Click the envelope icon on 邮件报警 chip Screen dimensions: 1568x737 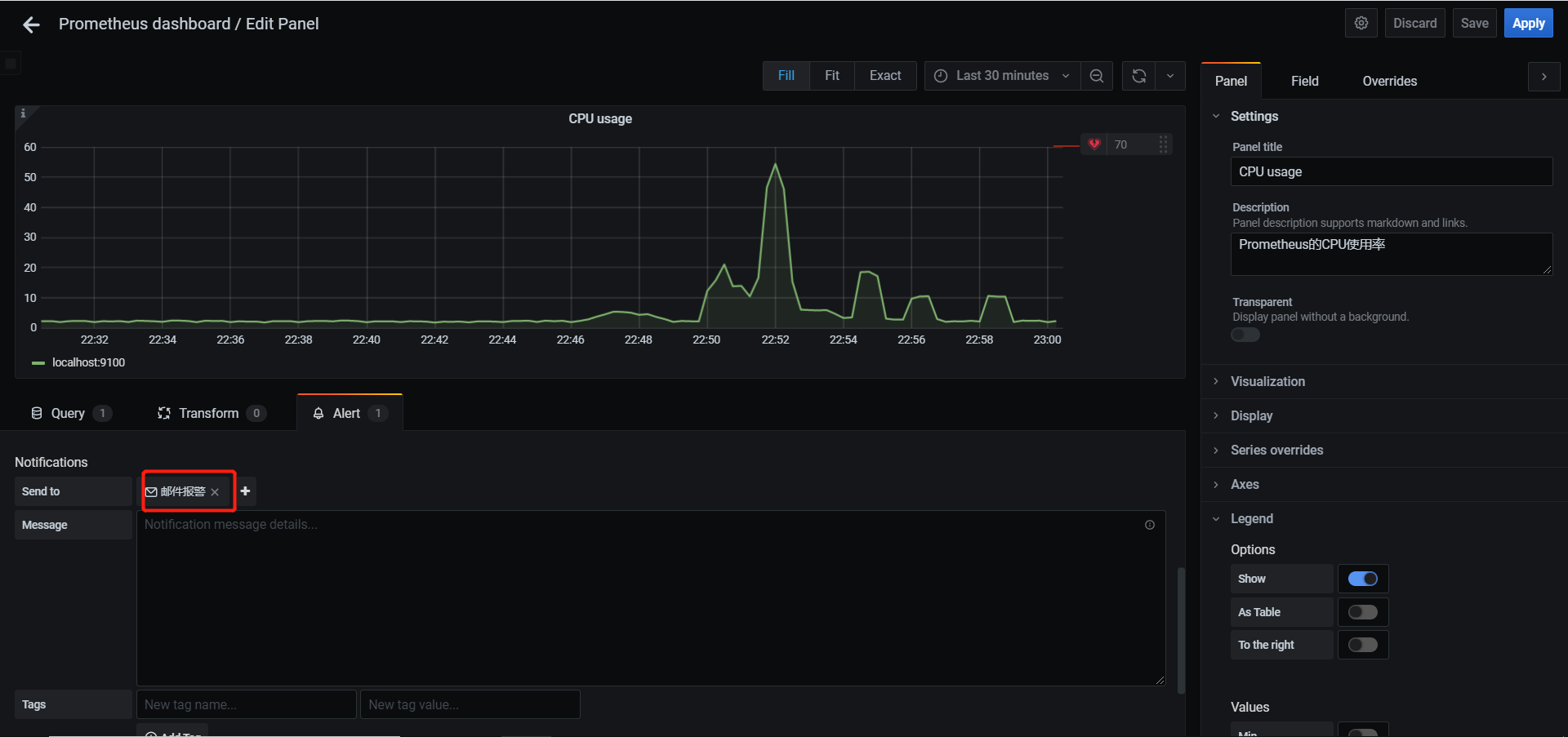[x=151, y=492]
